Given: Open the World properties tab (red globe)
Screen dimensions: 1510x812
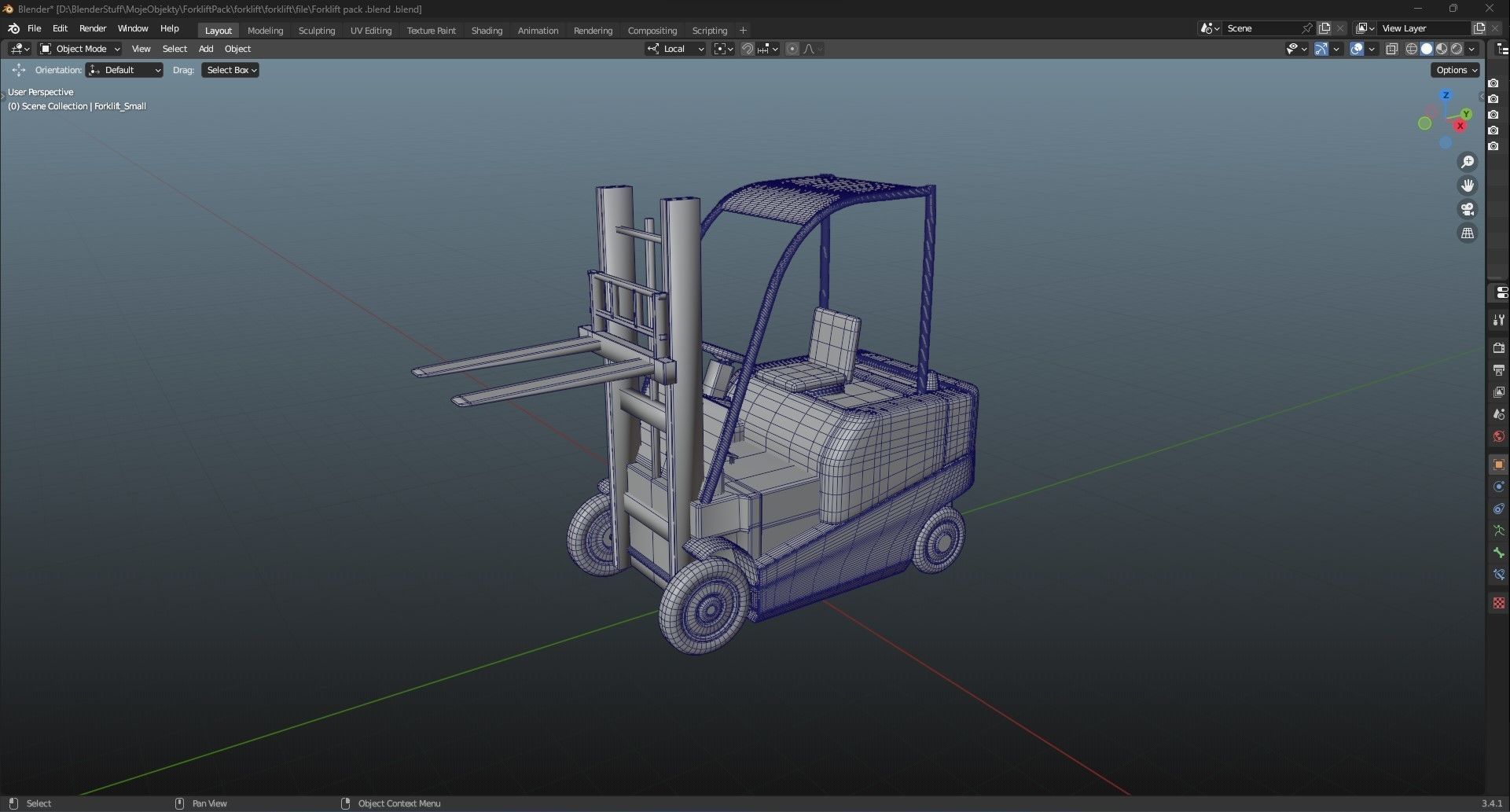Looking at the screenshot, I should (1499, 436).
